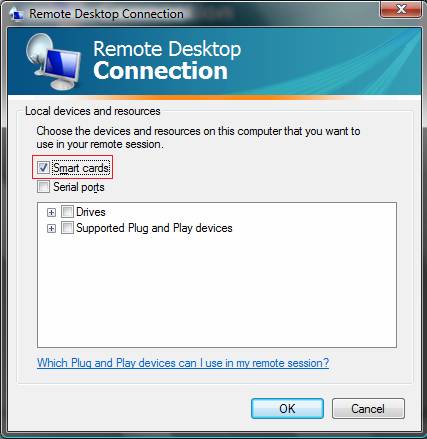Check the Supported Plug and Play devices box

[67, 228]
